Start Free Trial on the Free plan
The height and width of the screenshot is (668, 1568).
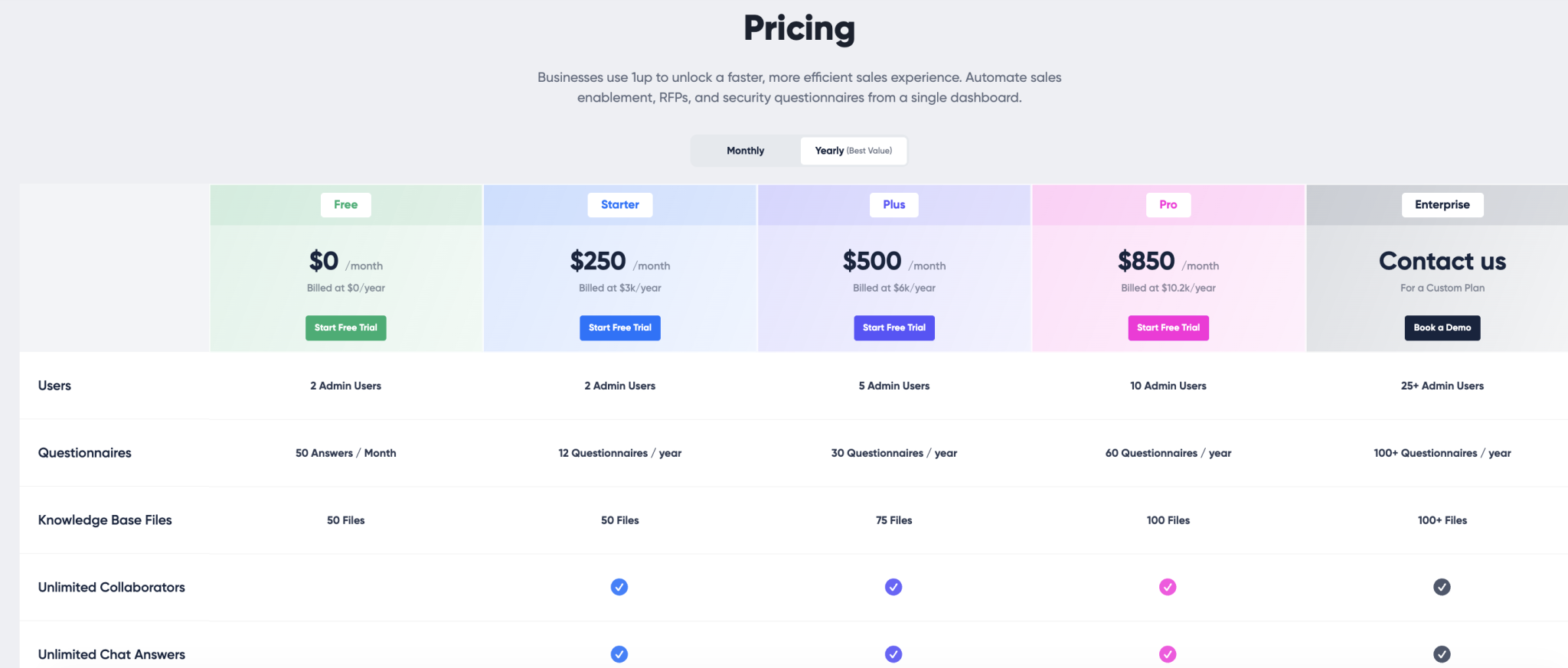(345, 327)
